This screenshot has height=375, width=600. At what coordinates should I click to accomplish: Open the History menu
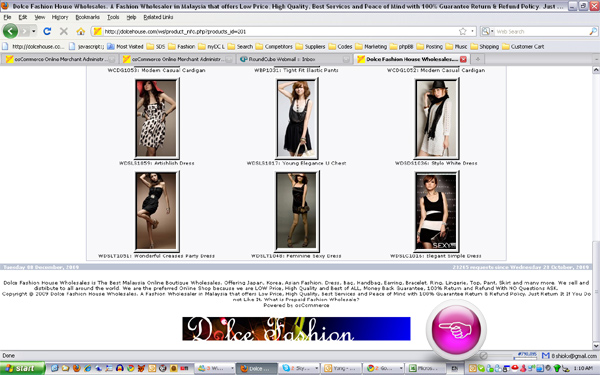pyautogui.click(x=60, y=17)
